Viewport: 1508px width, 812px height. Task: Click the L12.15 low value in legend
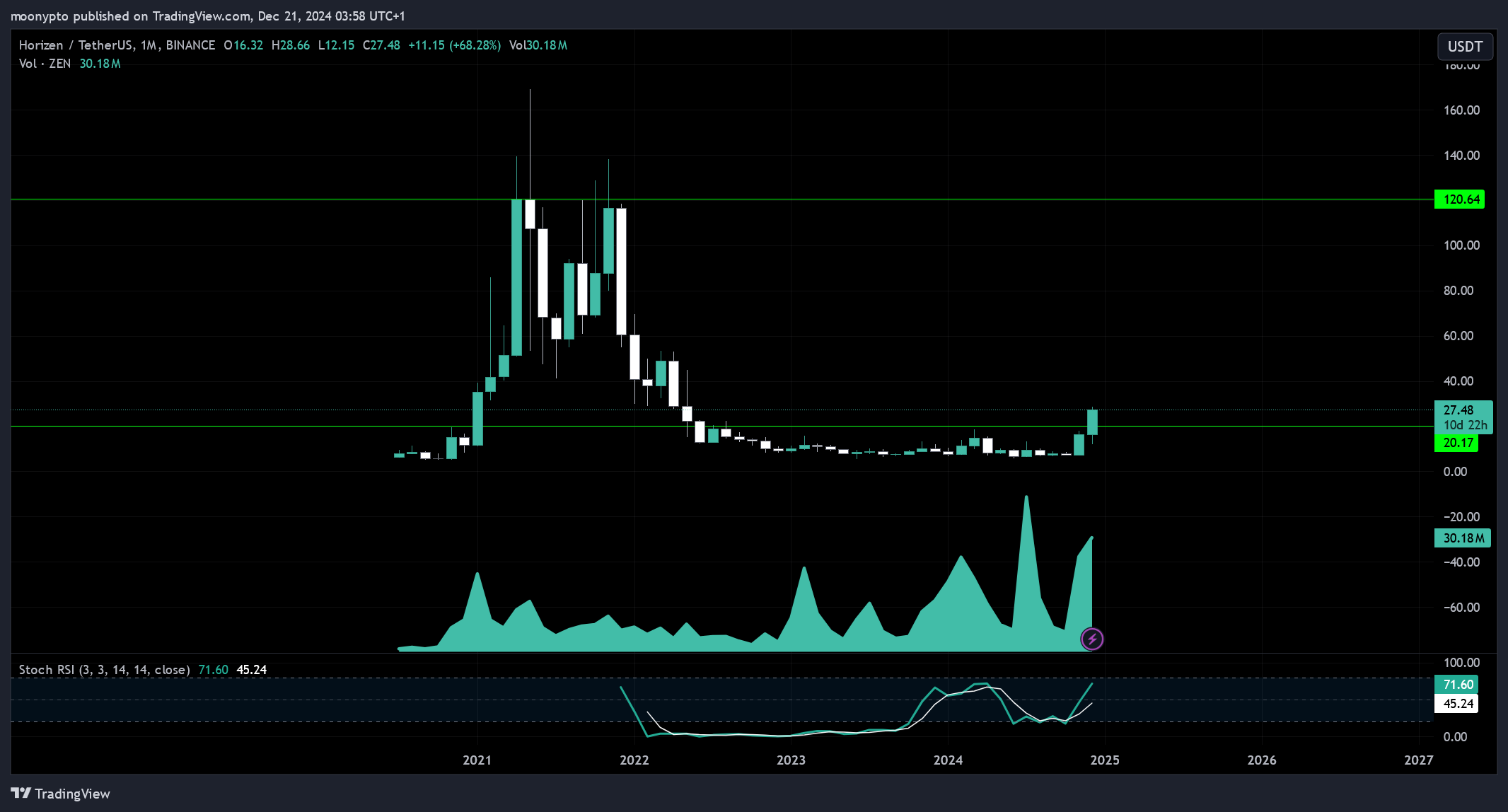point(336,45)
